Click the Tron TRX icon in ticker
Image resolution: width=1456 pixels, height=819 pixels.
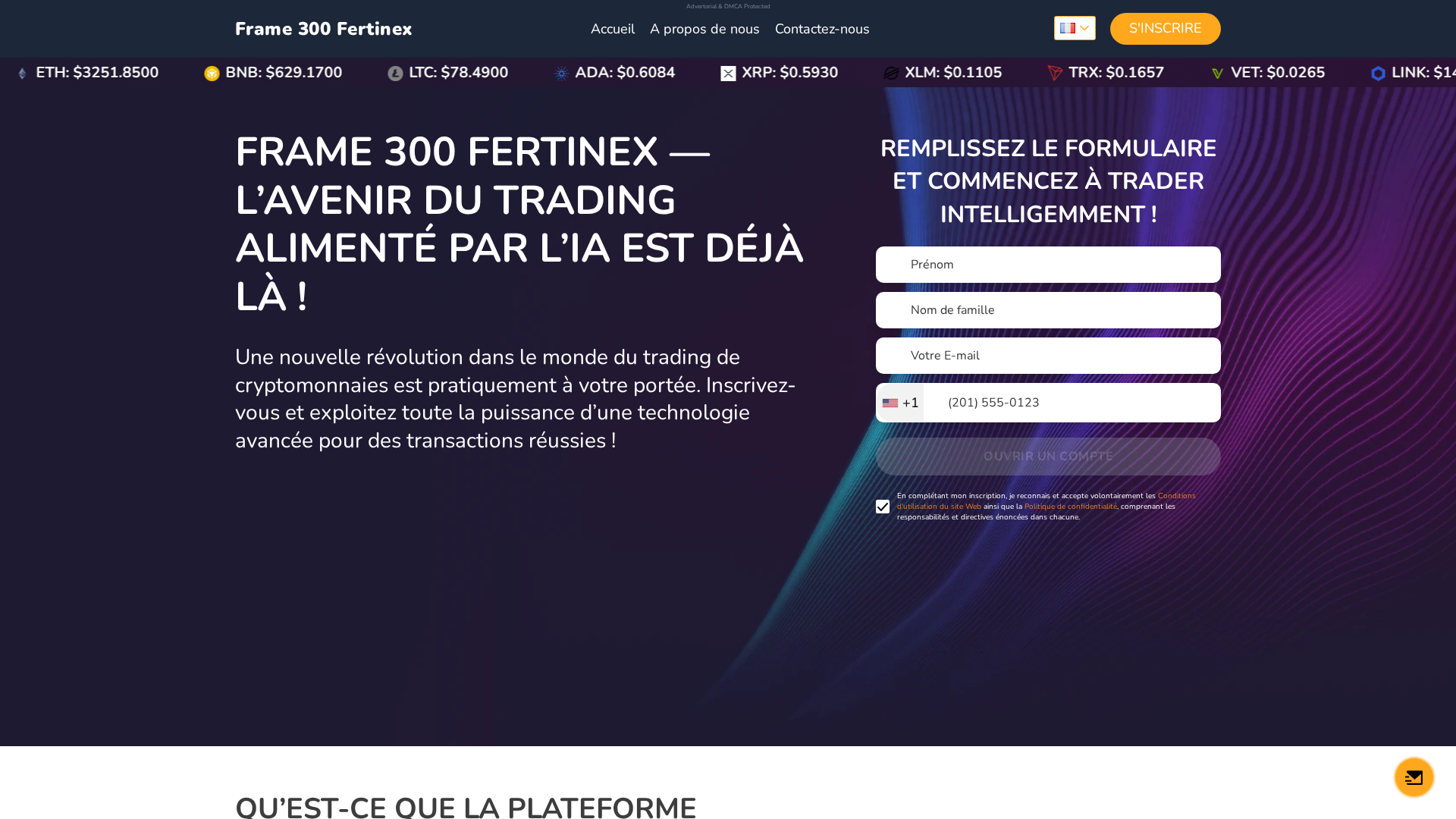point(1055,74)
